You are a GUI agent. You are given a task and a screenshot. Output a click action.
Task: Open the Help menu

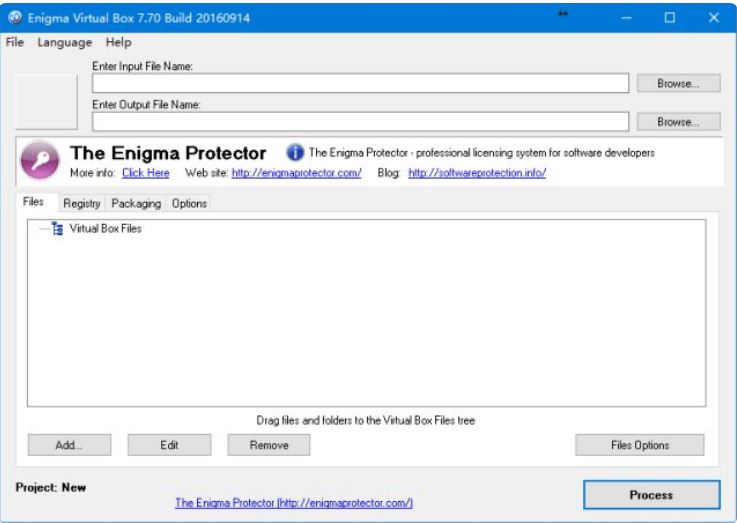coord(118,42)
